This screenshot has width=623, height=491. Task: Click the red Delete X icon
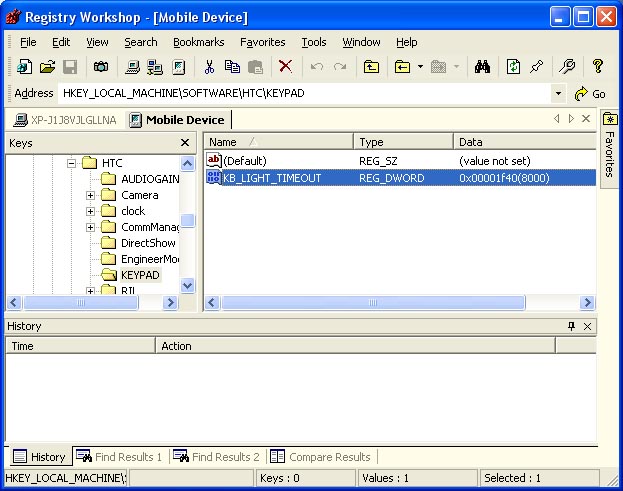point(285,67)
